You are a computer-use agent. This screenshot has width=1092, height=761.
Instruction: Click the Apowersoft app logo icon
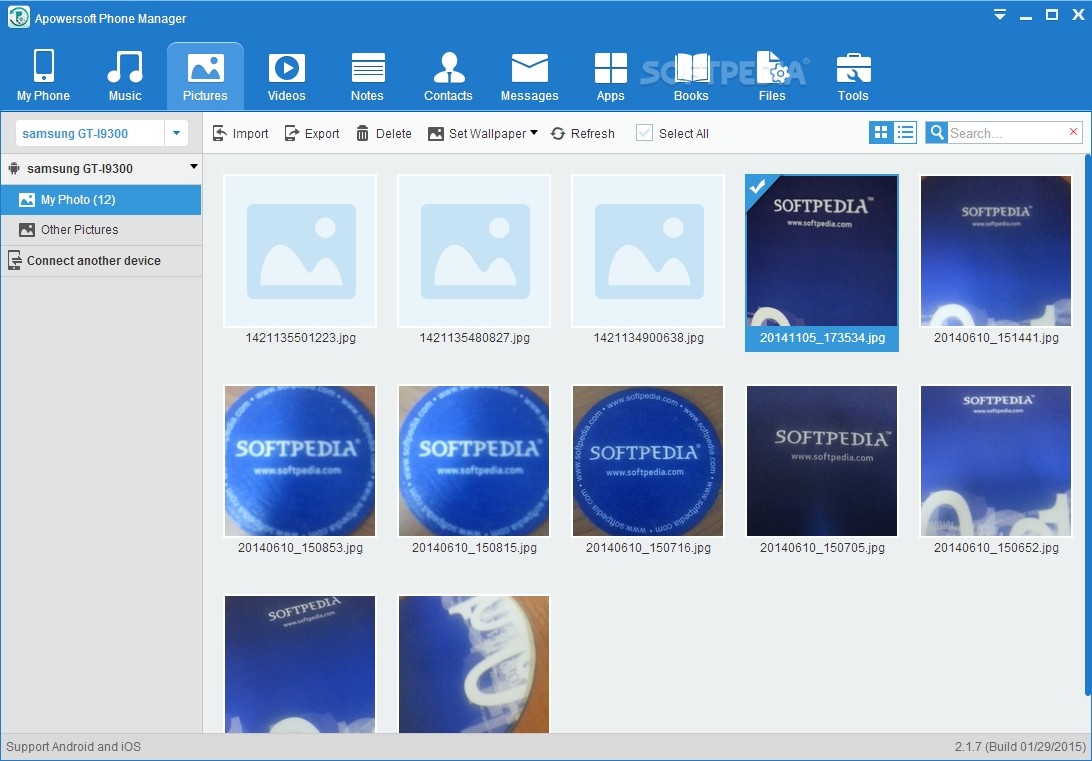click(x=18, y=17)
